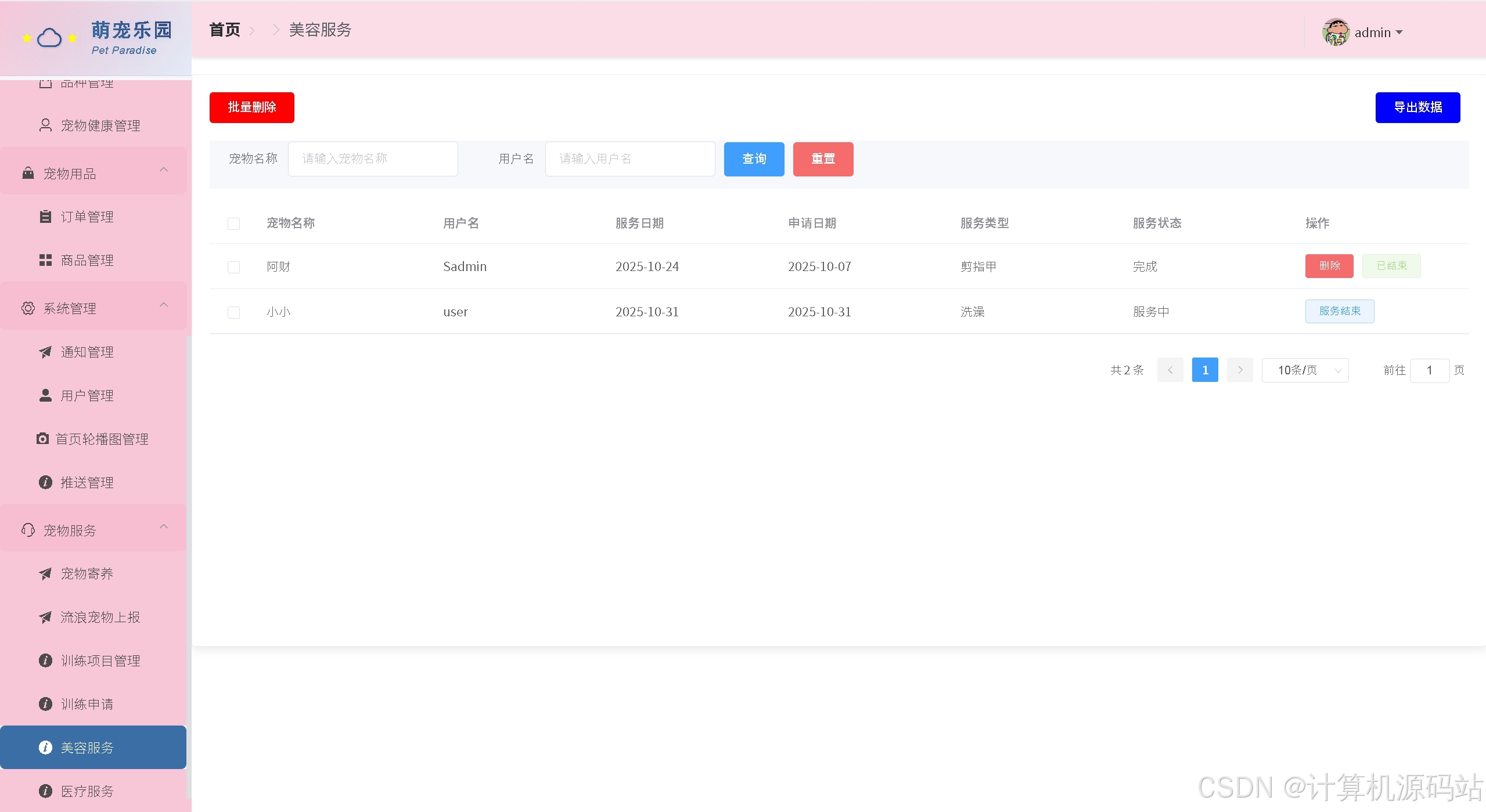
Task: Click the 服务状态 column header
Action: coord(1157,223)
